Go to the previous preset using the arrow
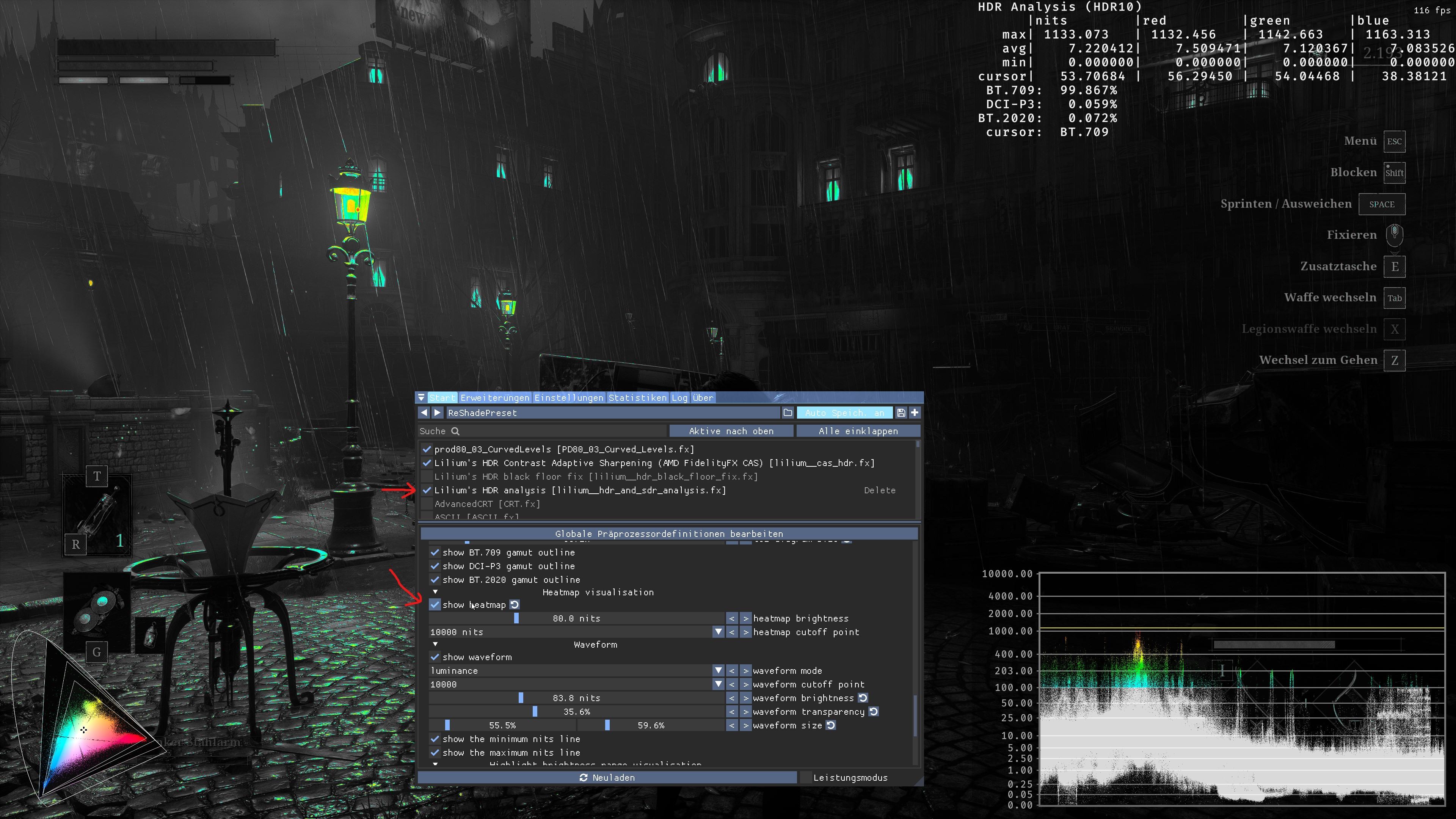The image size is (1456, 819). [x=424, y=413]
